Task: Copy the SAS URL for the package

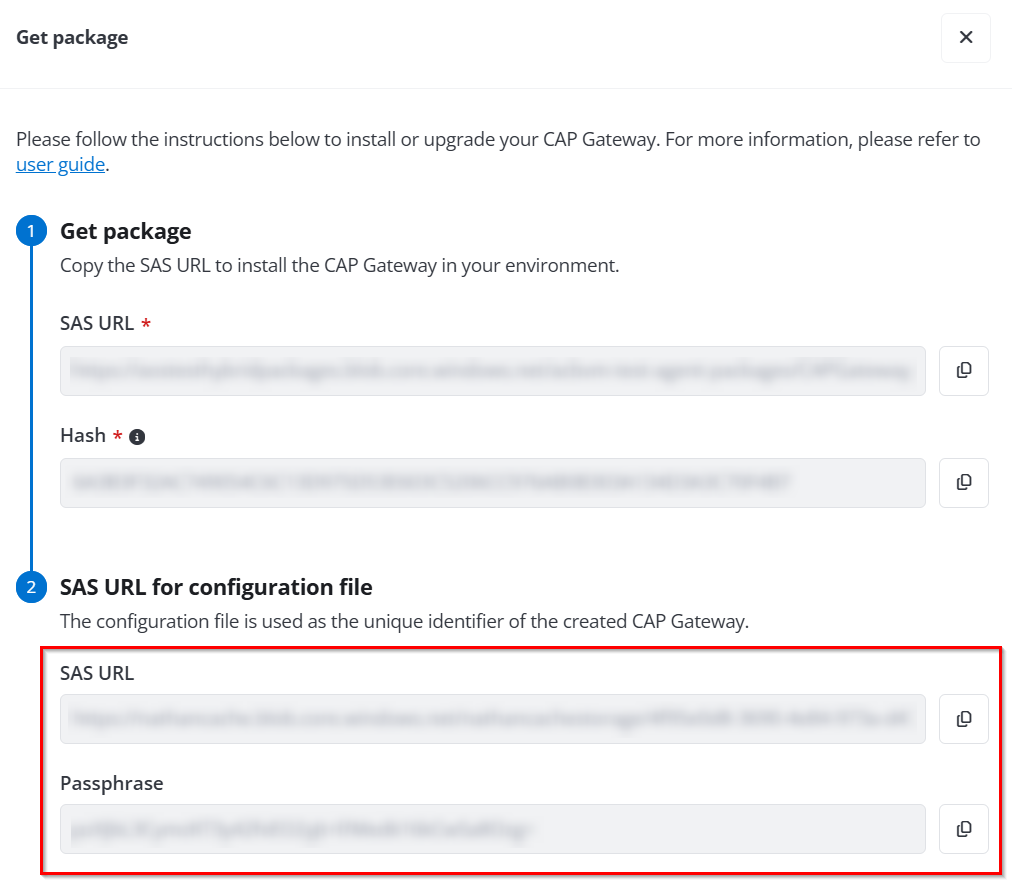Action: (963, 370)
